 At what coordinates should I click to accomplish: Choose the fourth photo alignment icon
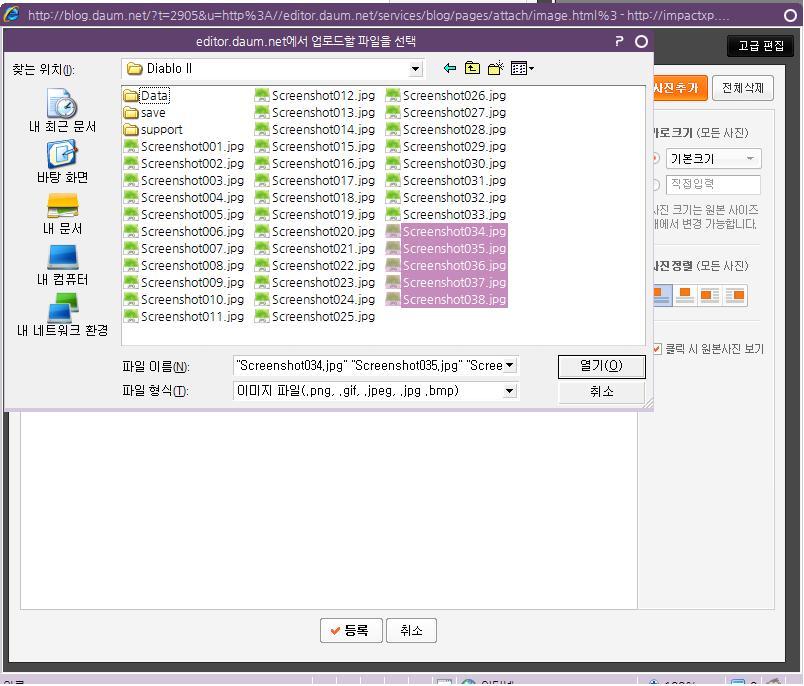734,296
